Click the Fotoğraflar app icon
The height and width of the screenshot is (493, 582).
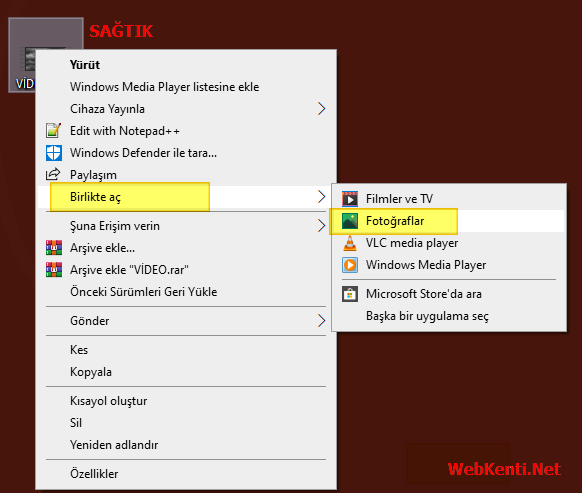350,221
